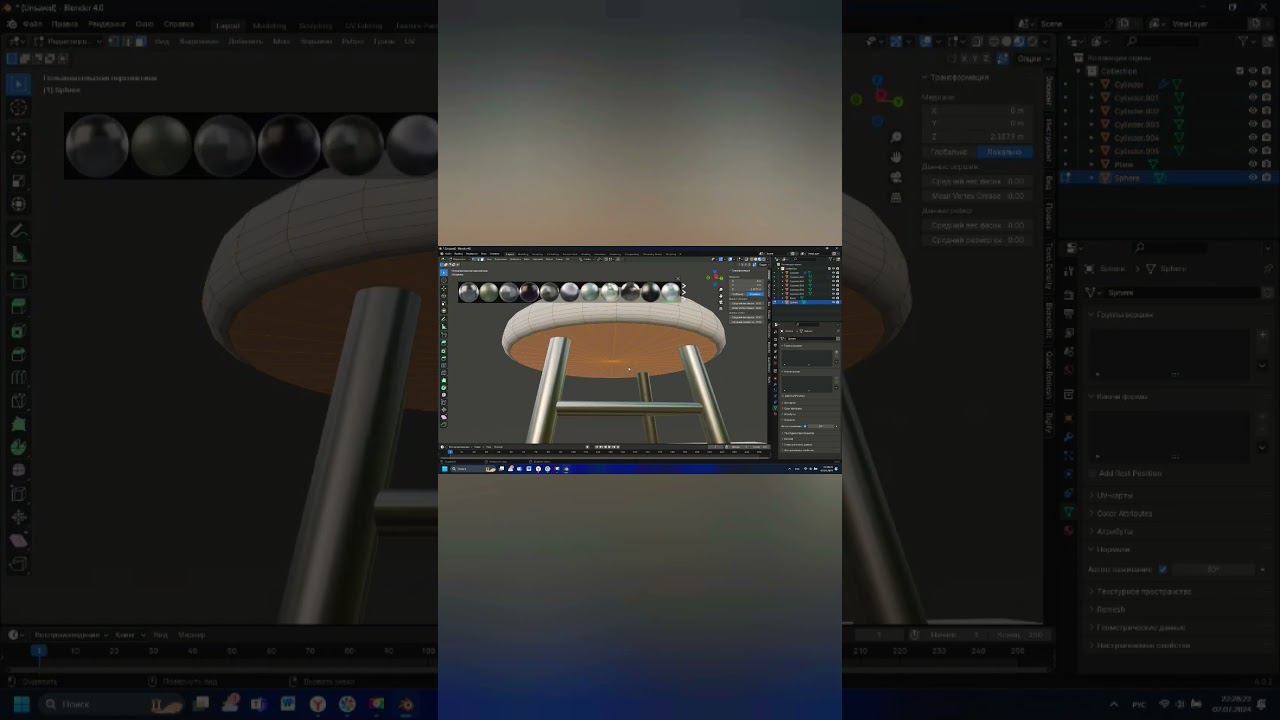1280x720 pixels.
Task: Toggle the Автосглаживание checkbox in background properties
Action: [x=1162, y=569]
